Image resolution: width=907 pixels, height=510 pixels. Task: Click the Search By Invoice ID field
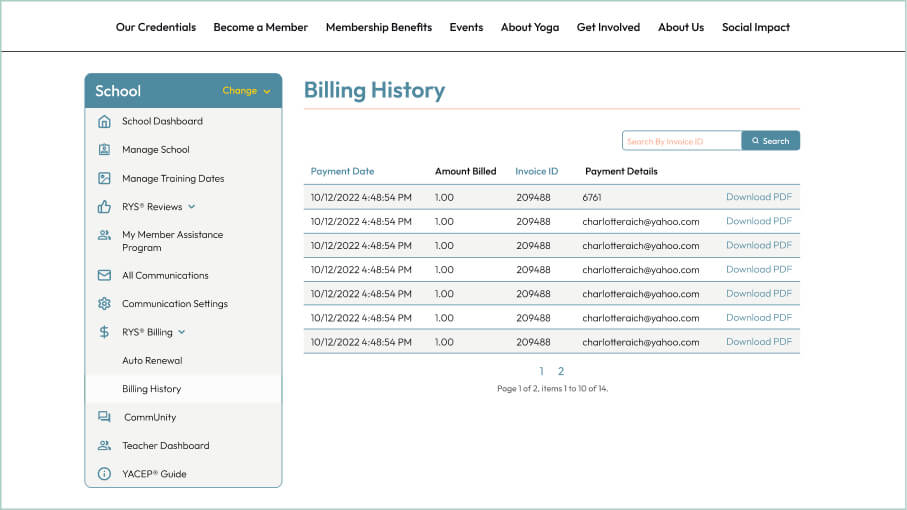[681, 141]
